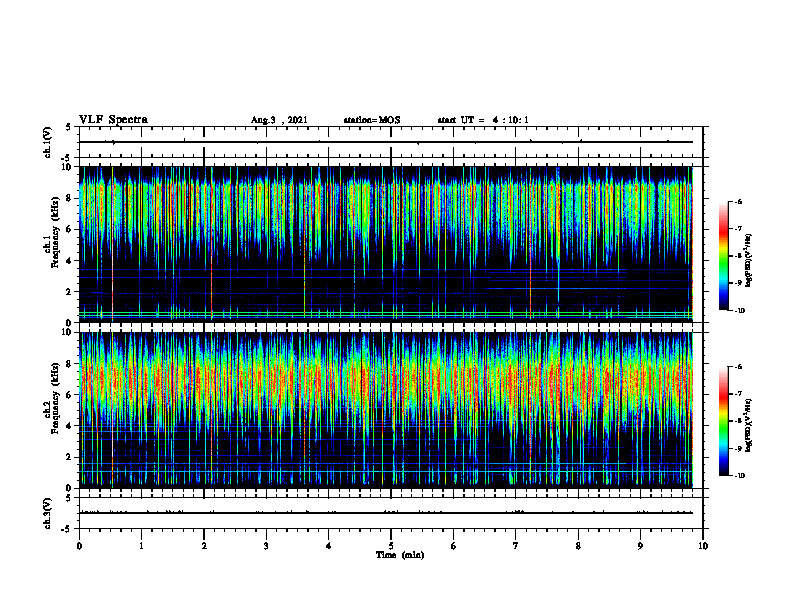Click the time axis tick label '0'
This screenshot has height=612, width=792.
tap(79, 546)
